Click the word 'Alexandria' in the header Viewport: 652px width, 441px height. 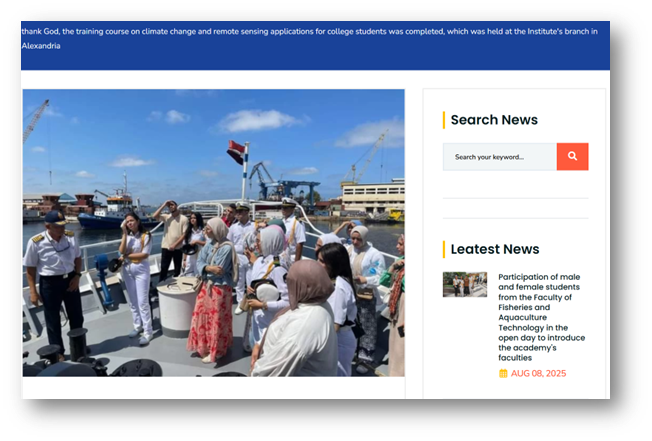tap(41, 46)
